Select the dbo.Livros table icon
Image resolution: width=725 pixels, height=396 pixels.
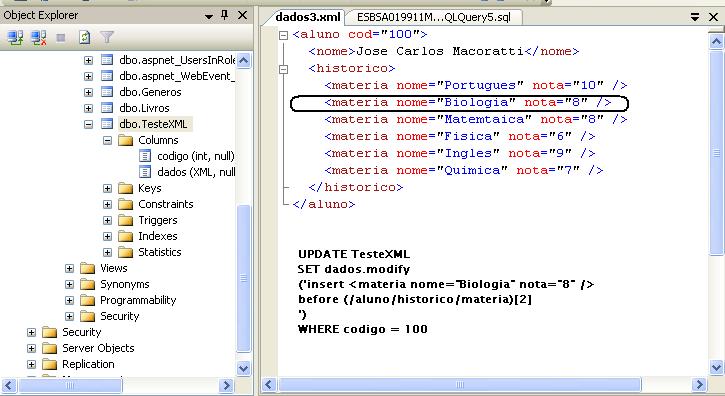pyautogui.click(x=107, y=108)
